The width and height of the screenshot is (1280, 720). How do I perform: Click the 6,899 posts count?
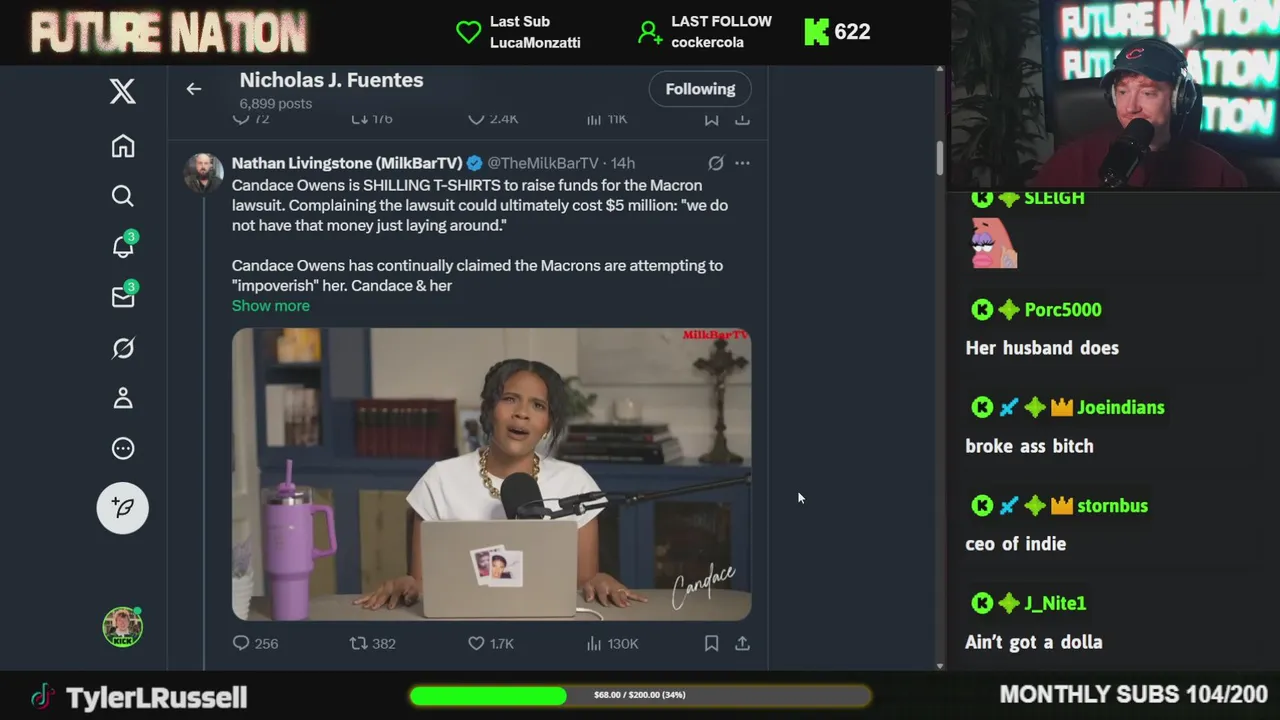pyautogui.click(x=276, y=104)
